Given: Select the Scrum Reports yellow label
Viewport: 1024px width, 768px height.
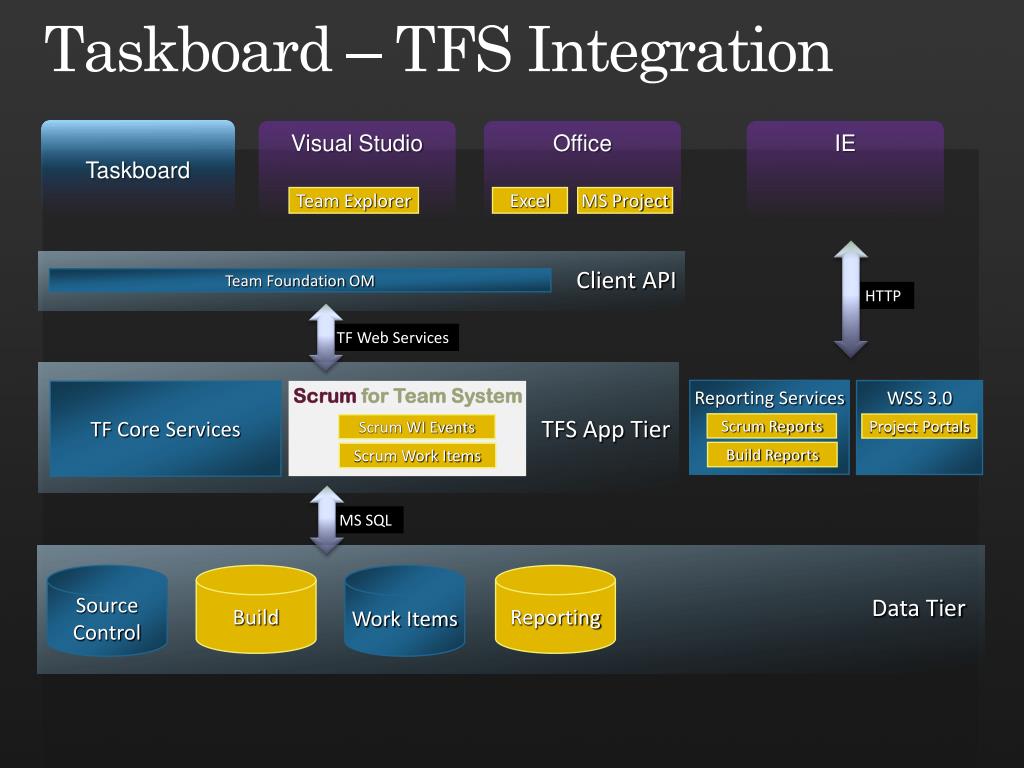Looking at the screenshot, I should (x=772, y=426).
